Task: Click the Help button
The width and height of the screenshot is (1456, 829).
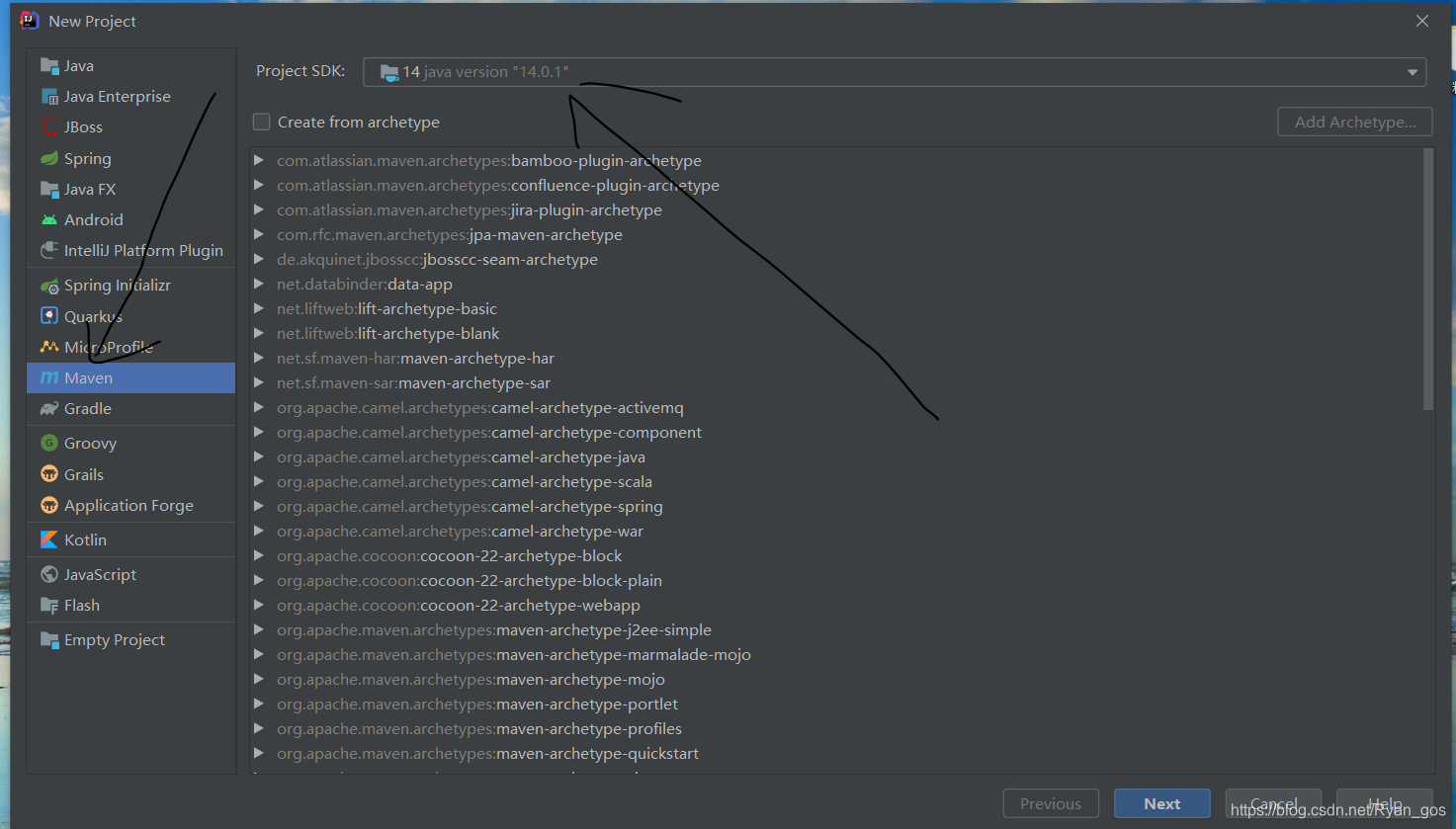Action: pos(1385,804)
